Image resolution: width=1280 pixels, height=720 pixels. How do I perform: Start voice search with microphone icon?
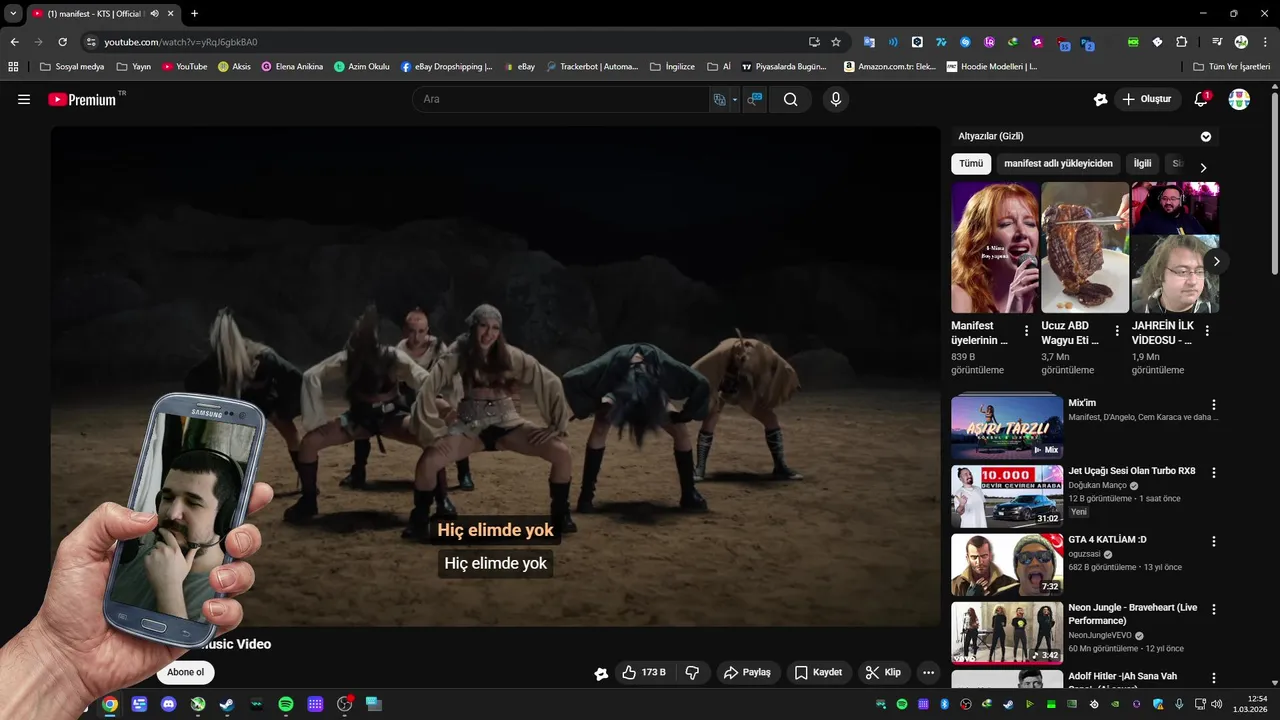pyautogui.click(x=835, y=99)
